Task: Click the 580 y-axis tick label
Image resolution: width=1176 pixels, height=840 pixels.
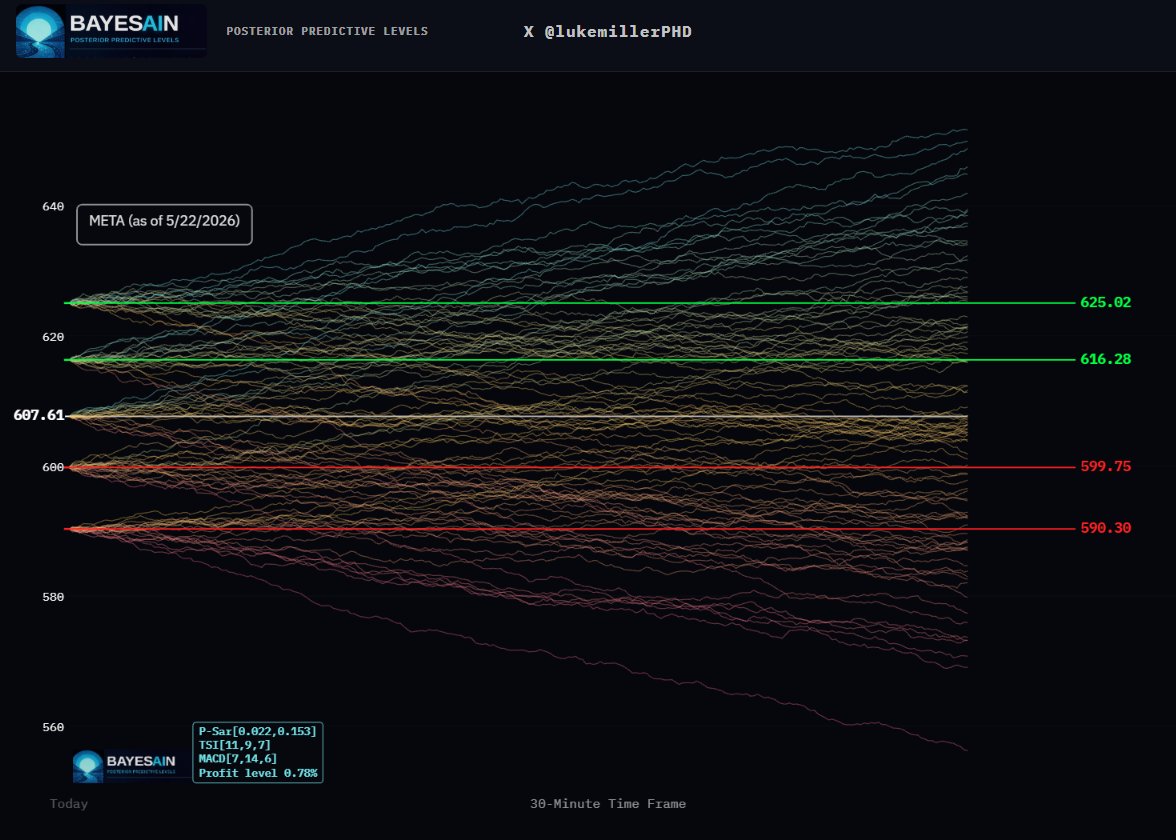Action: pos(53,597)
